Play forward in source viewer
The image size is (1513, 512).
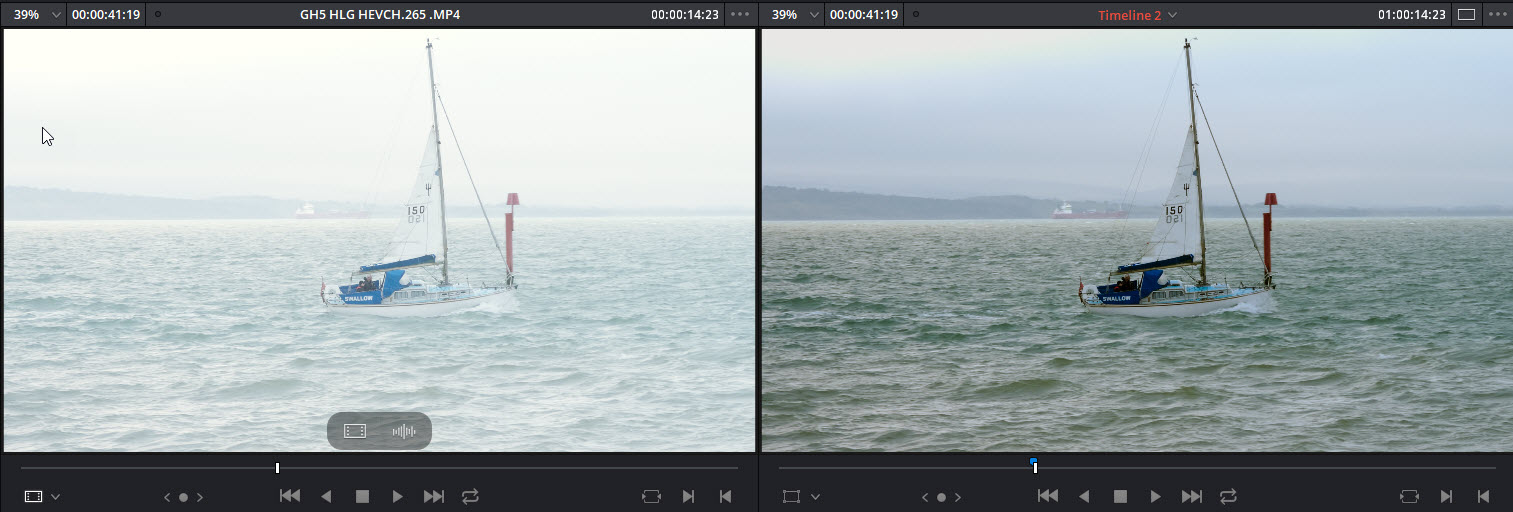click(x=397, y=496)
